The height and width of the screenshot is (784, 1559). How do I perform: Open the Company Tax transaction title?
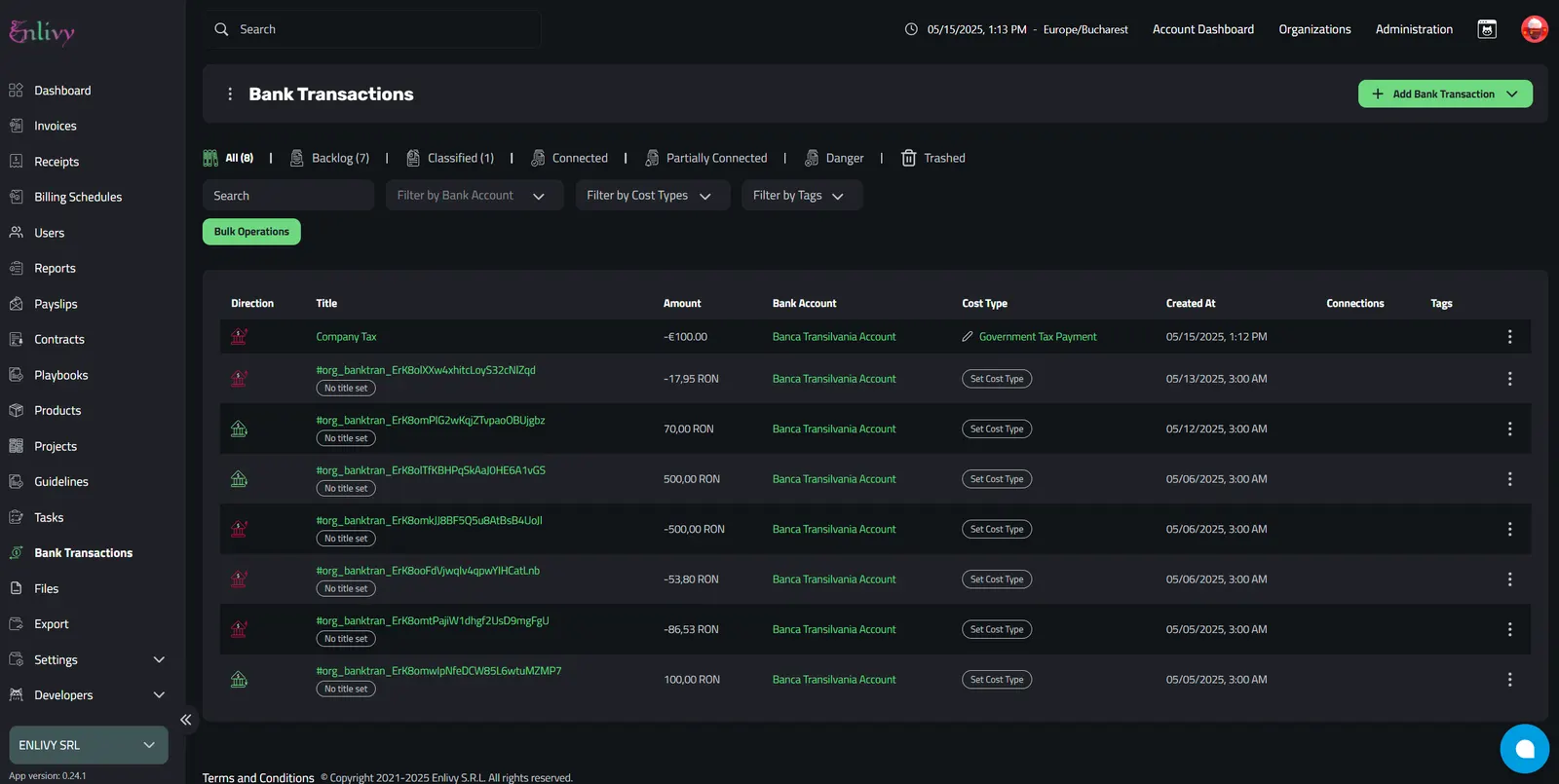346,337
